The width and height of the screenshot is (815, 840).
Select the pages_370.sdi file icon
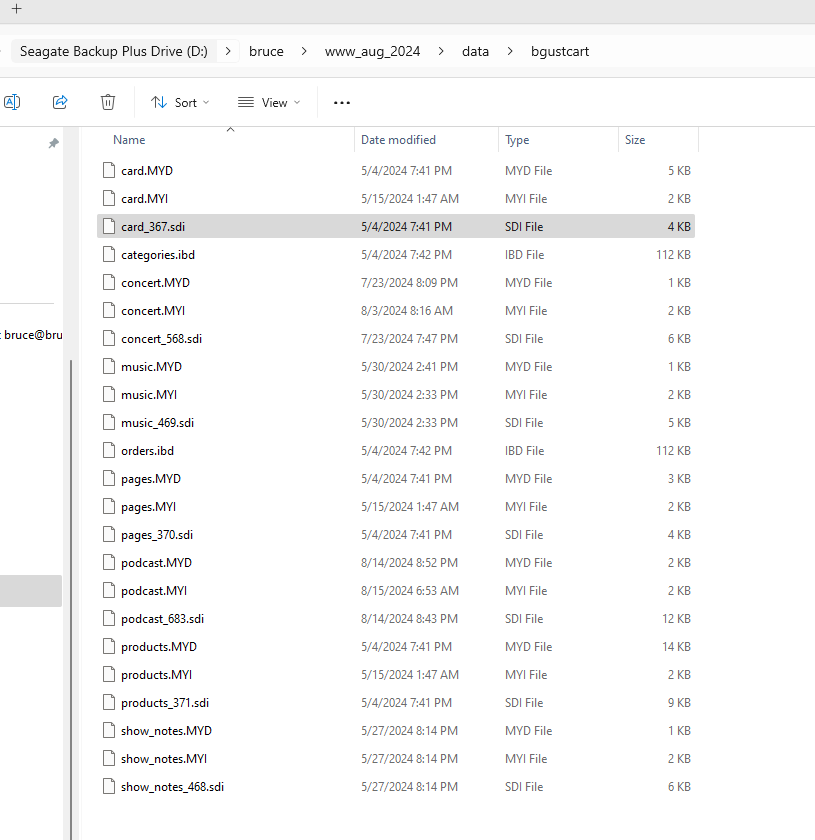(x=109, y=535)
